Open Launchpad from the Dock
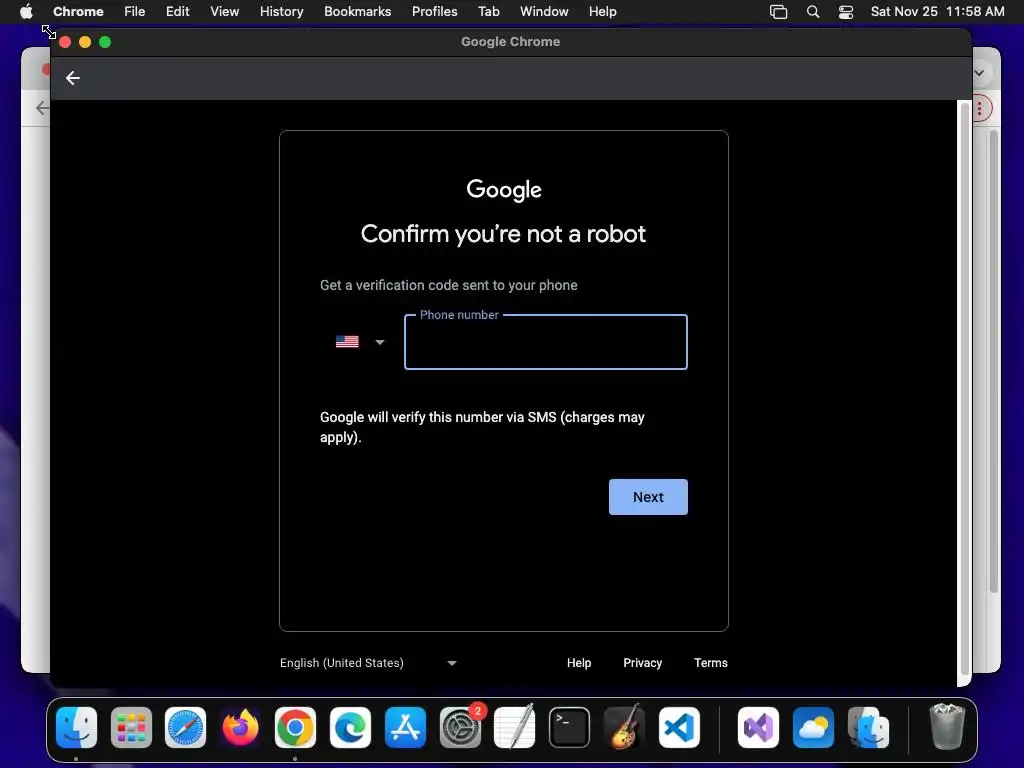Viewport: 1024px width, 768px height. coord(131,728)
